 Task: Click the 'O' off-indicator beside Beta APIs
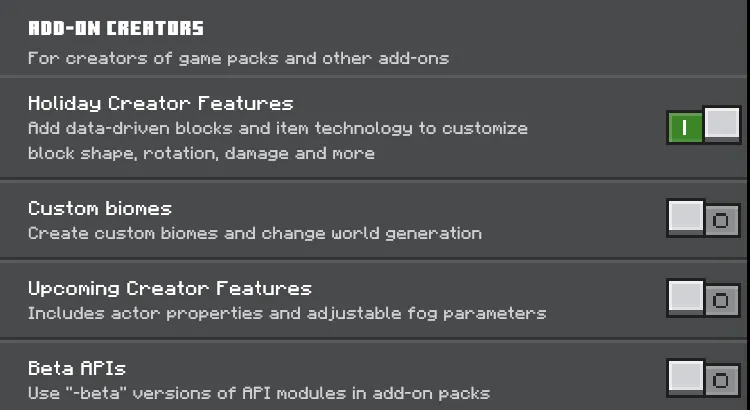721,380
